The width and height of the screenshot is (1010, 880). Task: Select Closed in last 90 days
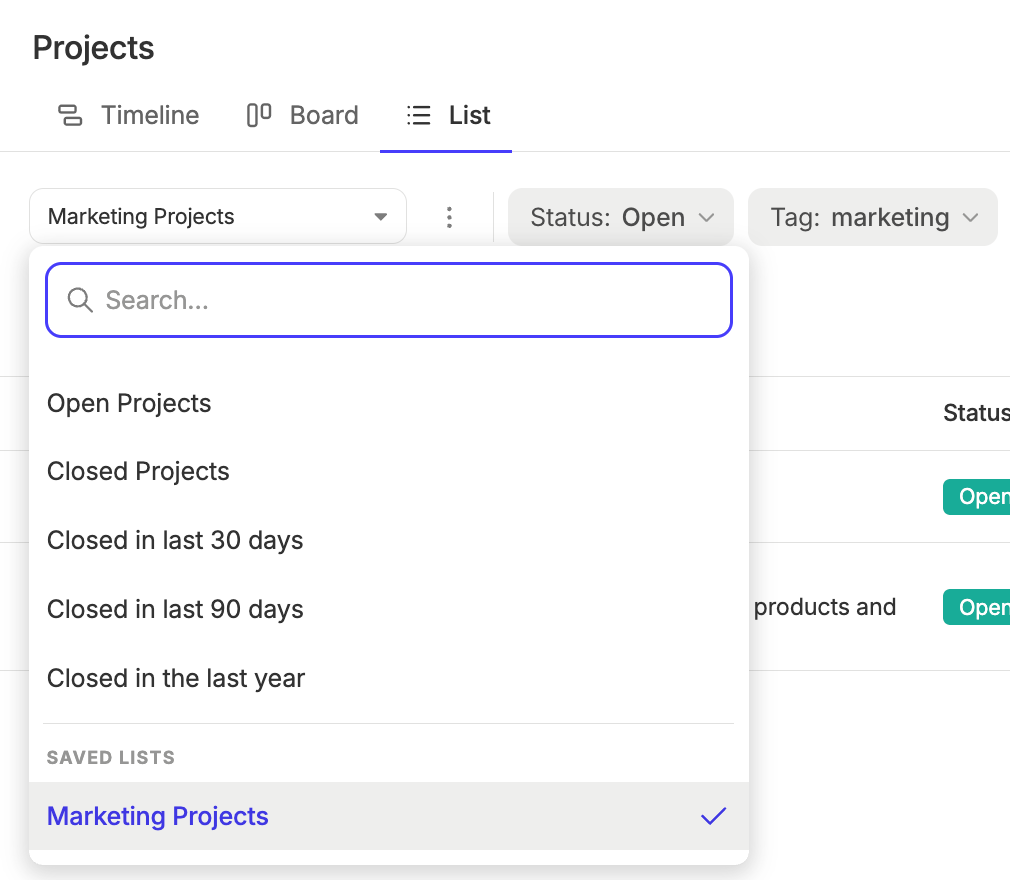point(389,609)
